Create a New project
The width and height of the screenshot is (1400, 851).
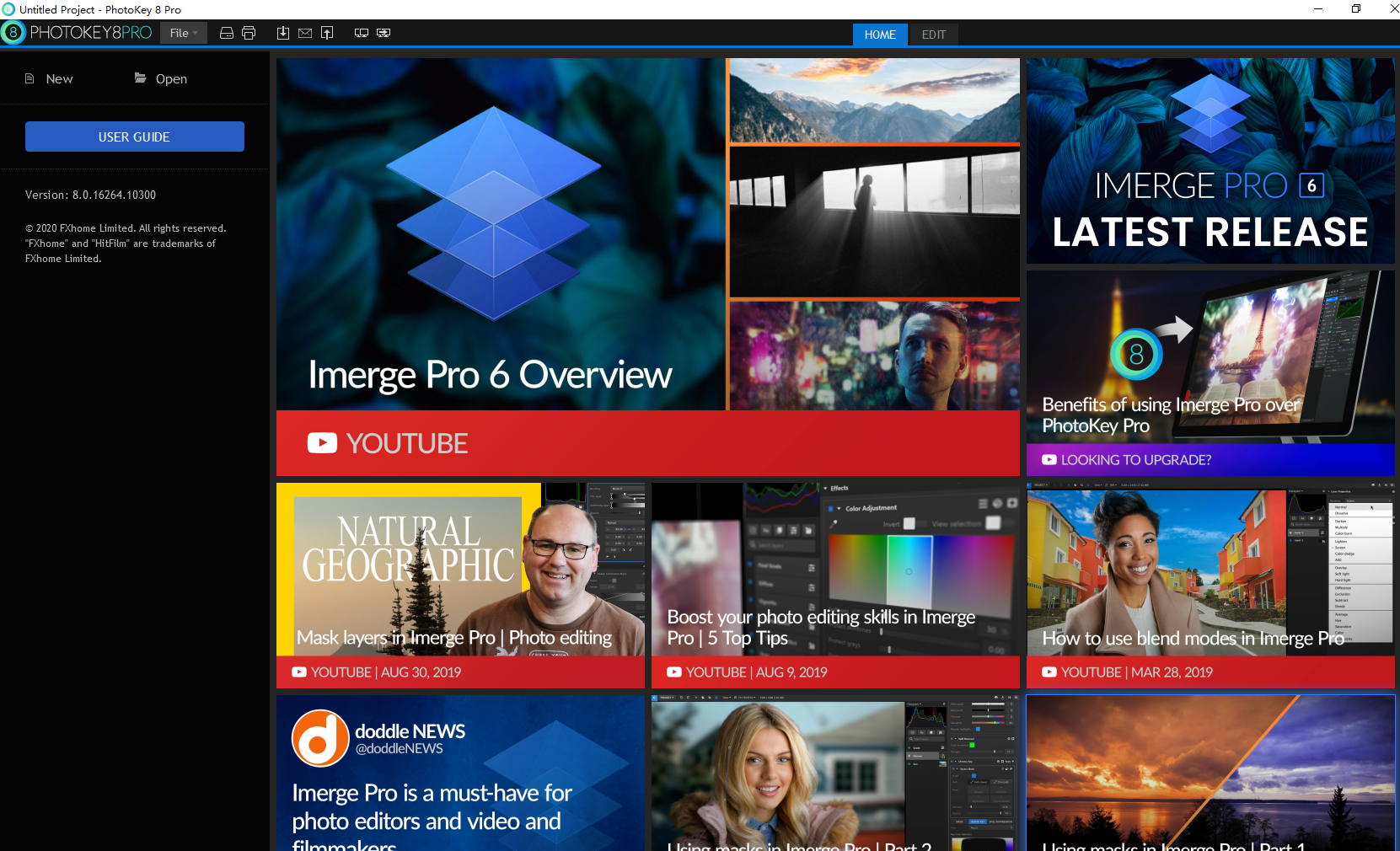coord(49,78)
